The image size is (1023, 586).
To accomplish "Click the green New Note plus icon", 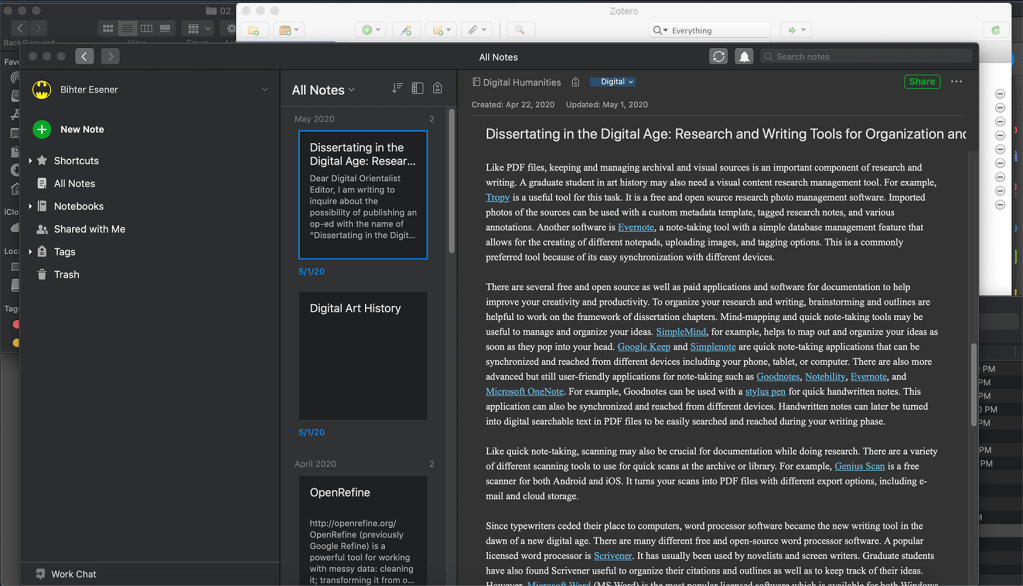I will click(42, 129).
